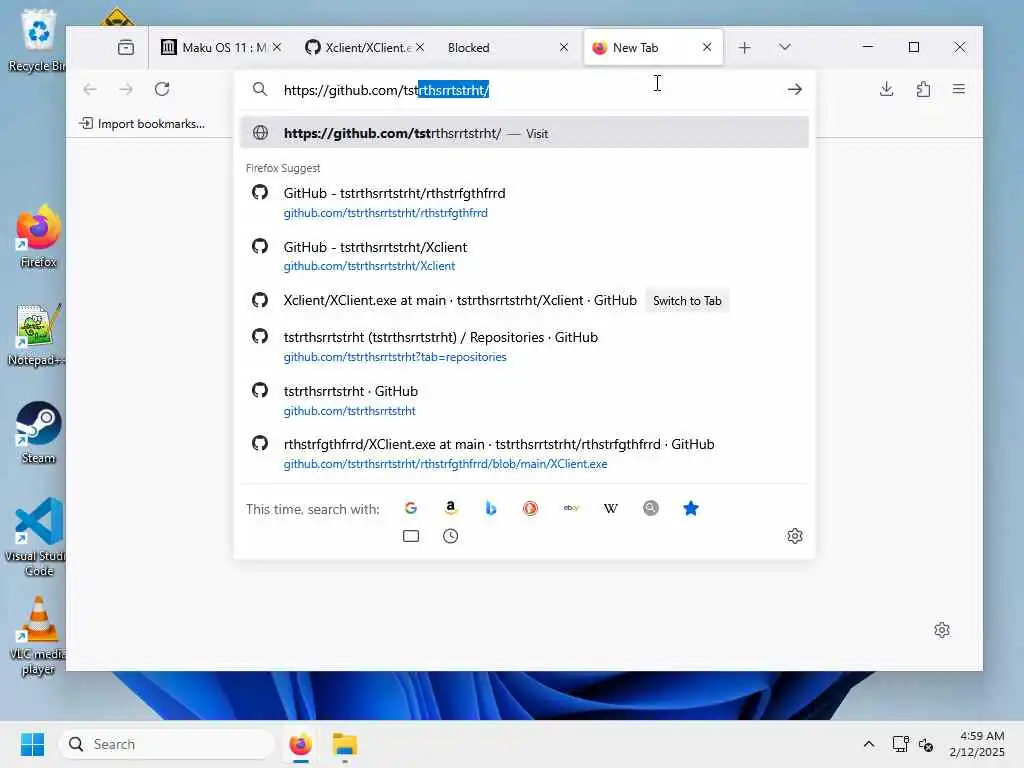Image resolution: width=1024 pixels, height=768 pixels.
Task: Open a new tab with plus button
Action: click(744, 48)
